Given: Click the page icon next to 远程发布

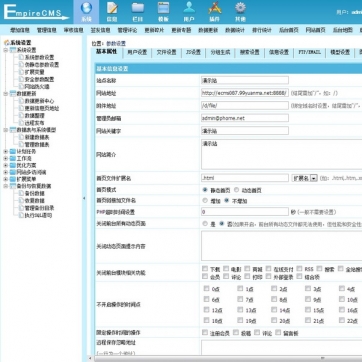Looking at the screenshot, I should pos(21,123).
